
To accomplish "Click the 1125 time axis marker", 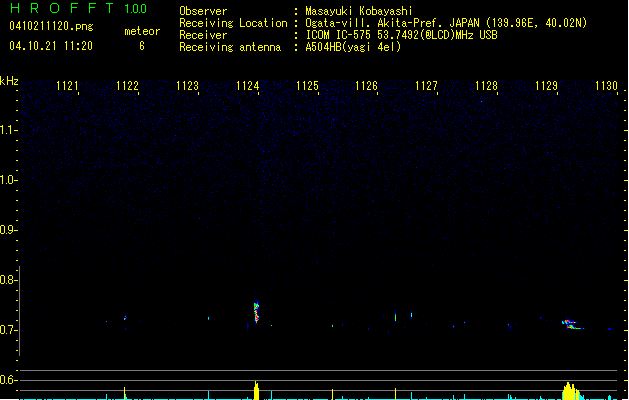I will (x=307, y=86).
